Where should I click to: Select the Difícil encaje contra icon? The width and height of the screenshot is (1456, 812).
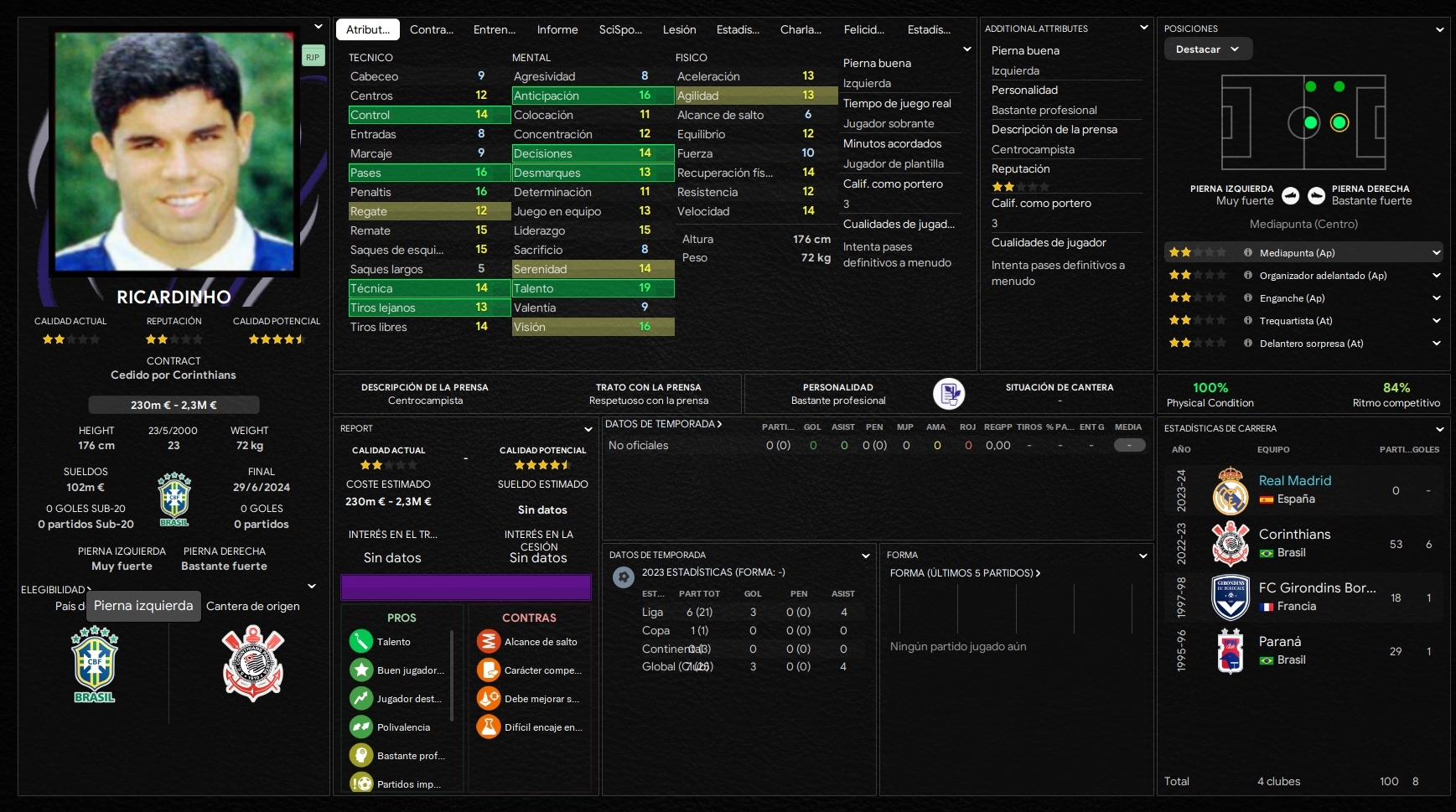(x=489, y=727)
